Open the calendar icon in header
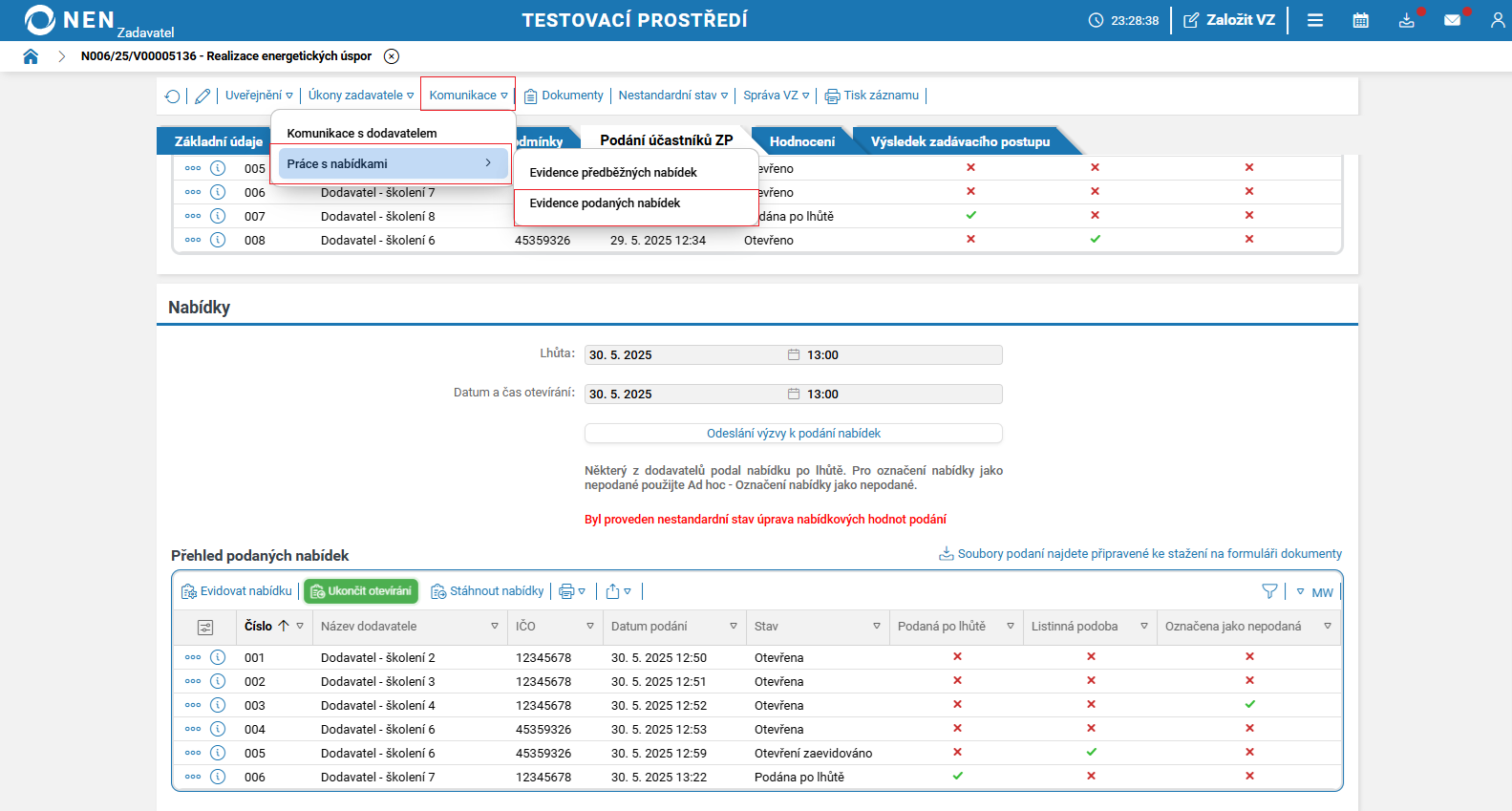Image resolution: width=1512 pixels, height=811 pixels. coord(1360,20)
